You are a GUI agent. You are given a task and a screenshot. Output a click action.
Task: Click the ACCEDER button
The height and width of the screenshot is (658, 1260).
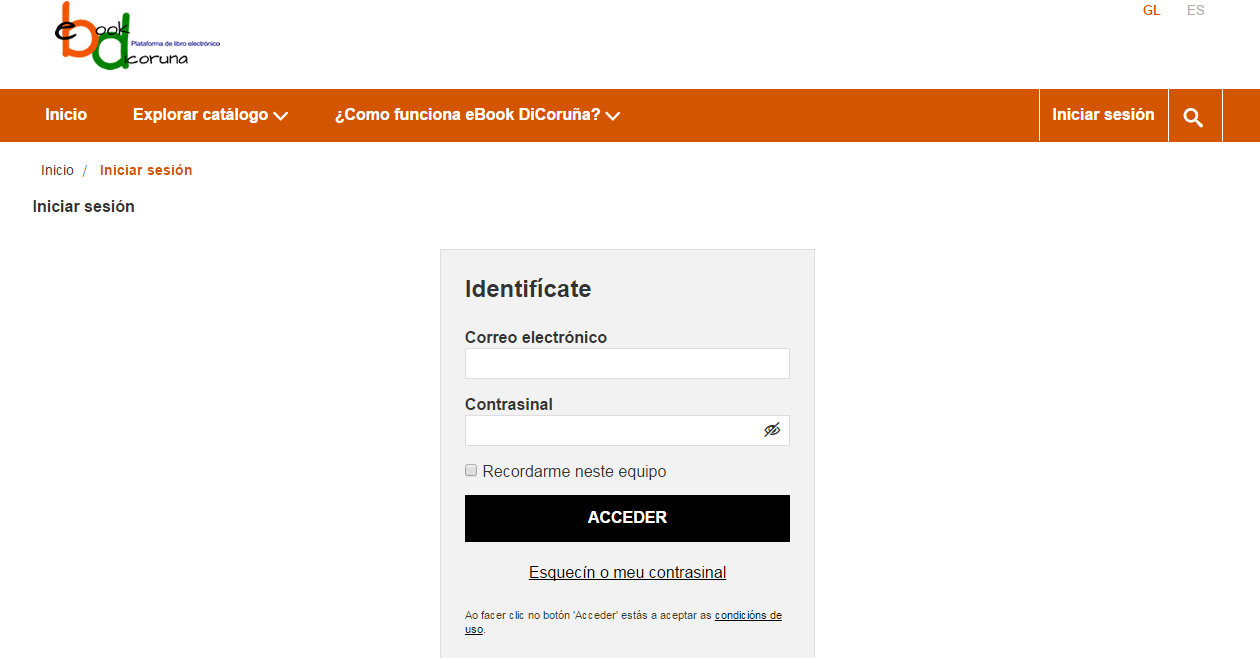point(627,518)
